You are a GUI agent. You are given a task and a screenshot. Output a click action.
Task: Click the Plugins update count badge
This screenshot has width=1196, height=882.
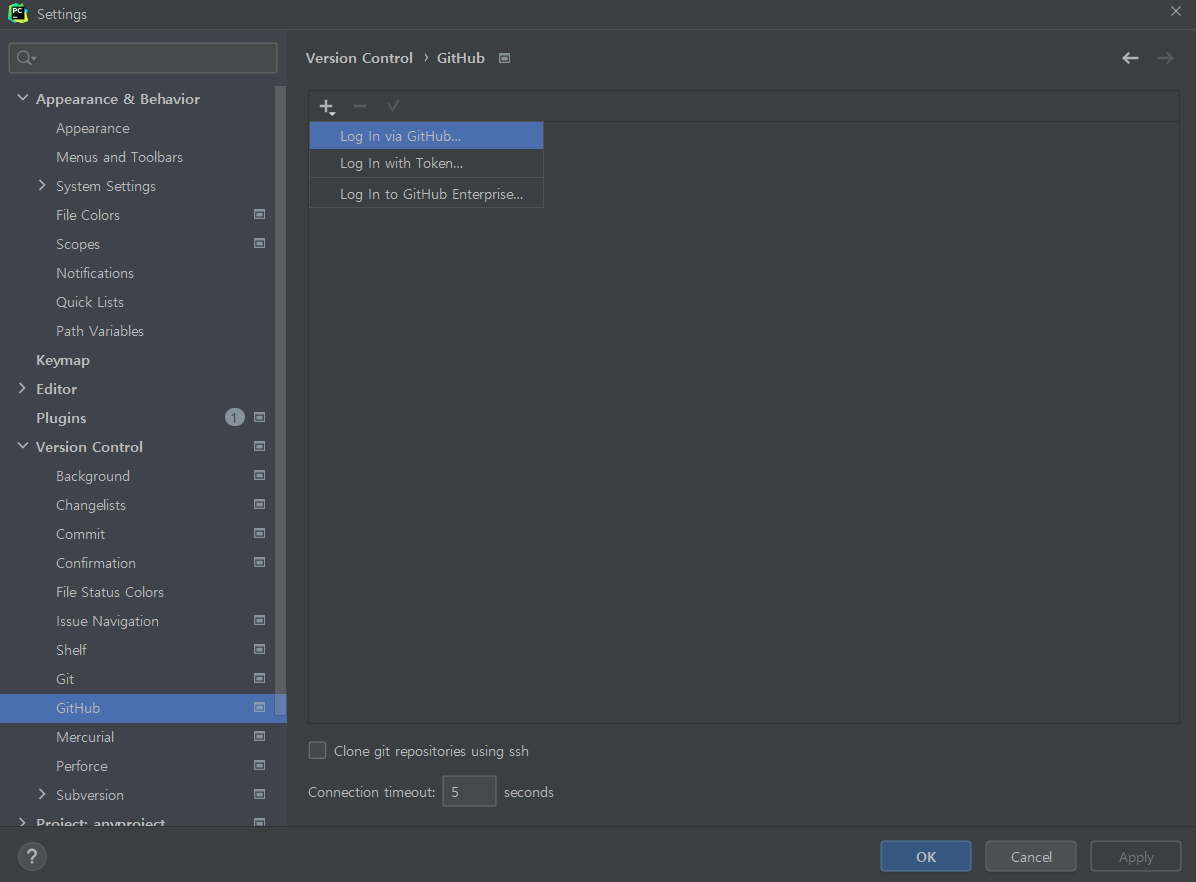[x=234, y=417]
